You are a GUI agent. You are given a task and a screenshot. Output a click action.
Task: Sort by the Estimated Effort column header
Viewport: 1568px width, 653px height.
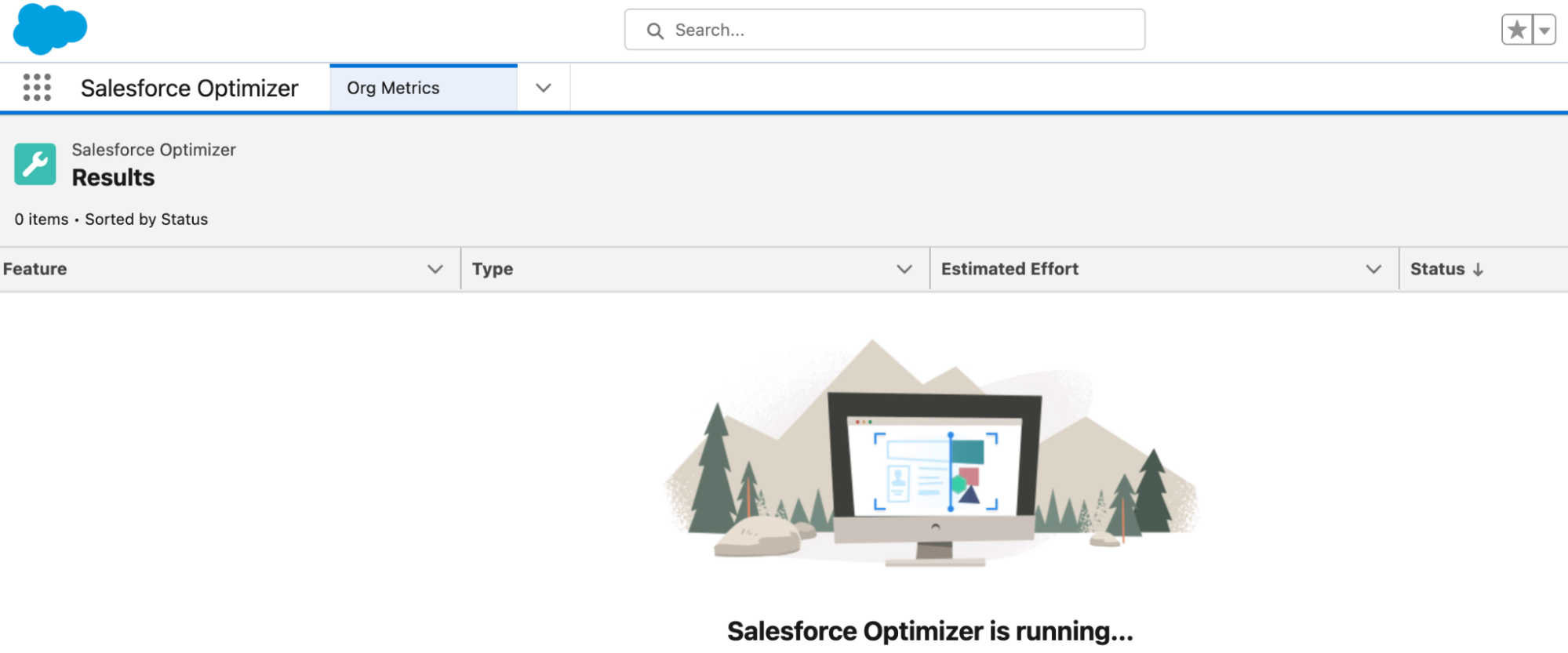pos(1010,269)
